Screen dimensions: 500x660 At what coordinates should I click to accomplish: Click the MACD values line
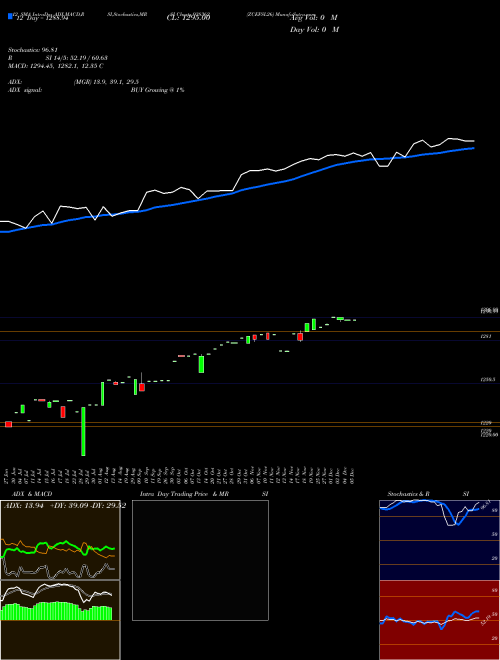click(56, 66)
